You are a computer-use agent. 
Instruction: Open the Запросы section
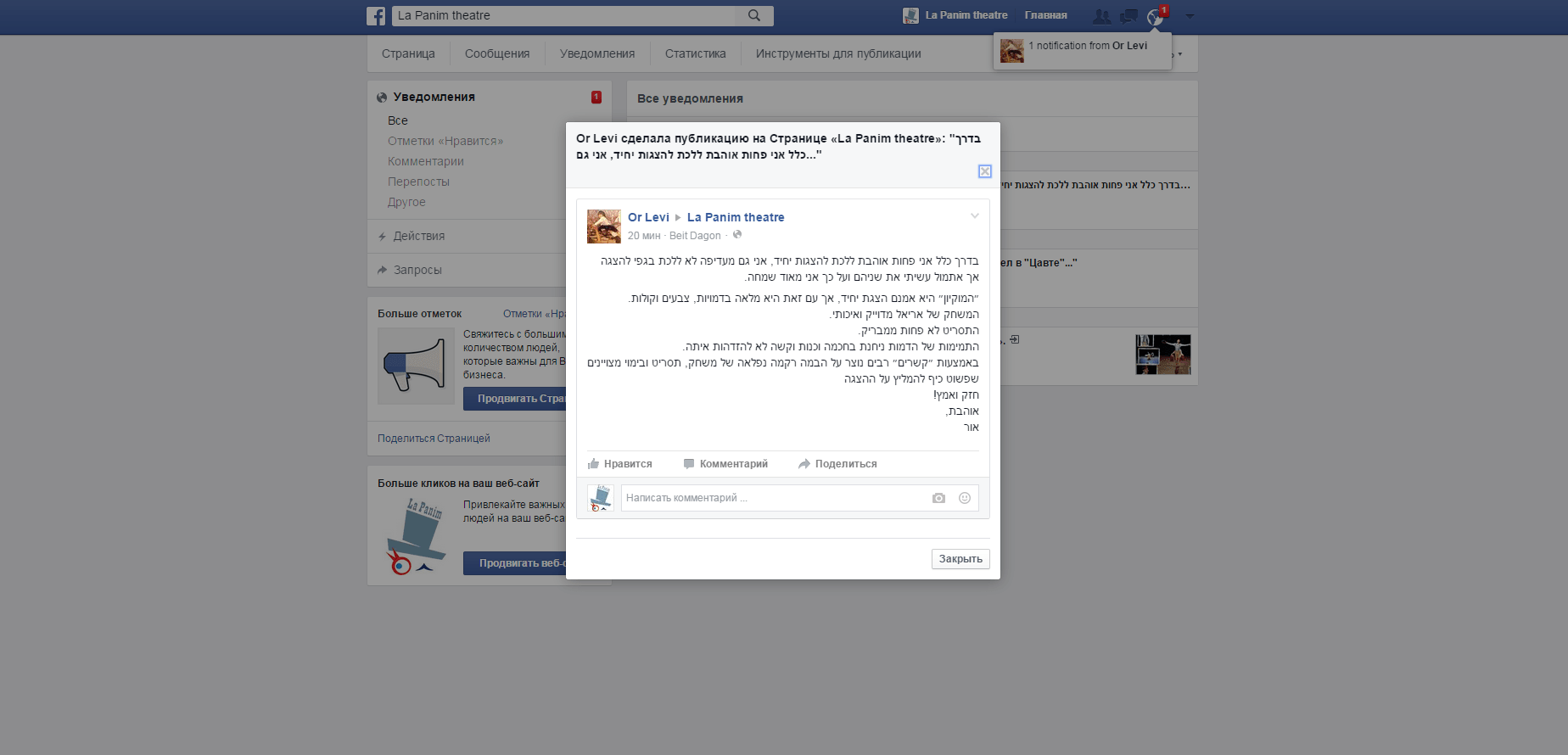tap(417, 270)
